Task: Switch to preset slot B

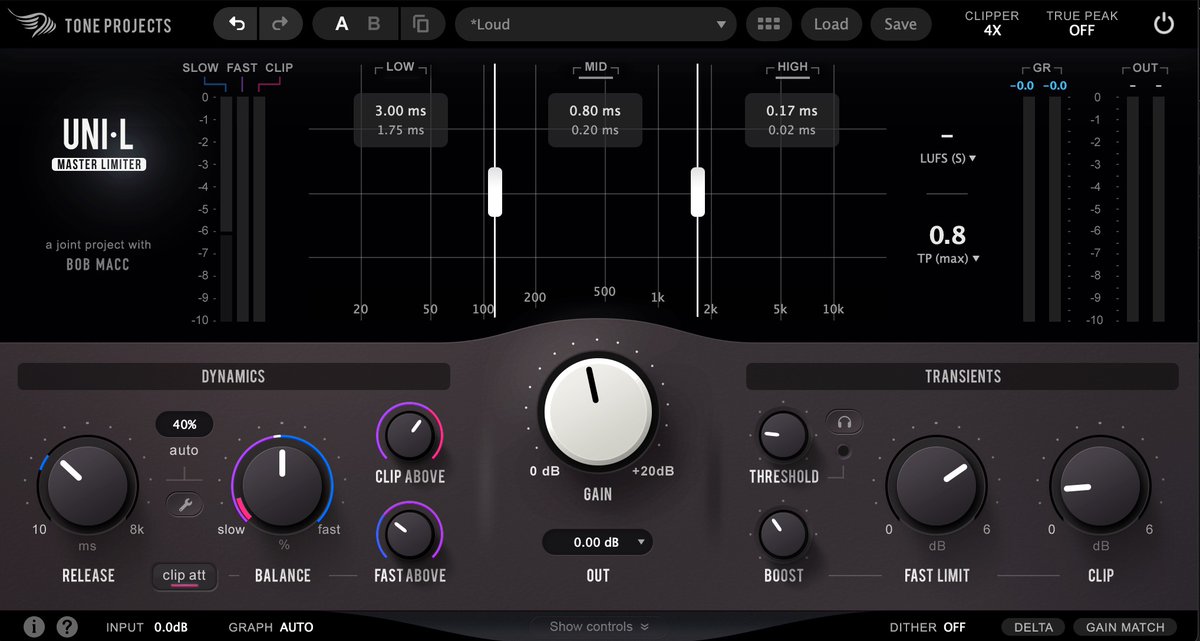Action: [x=374, y=24]
